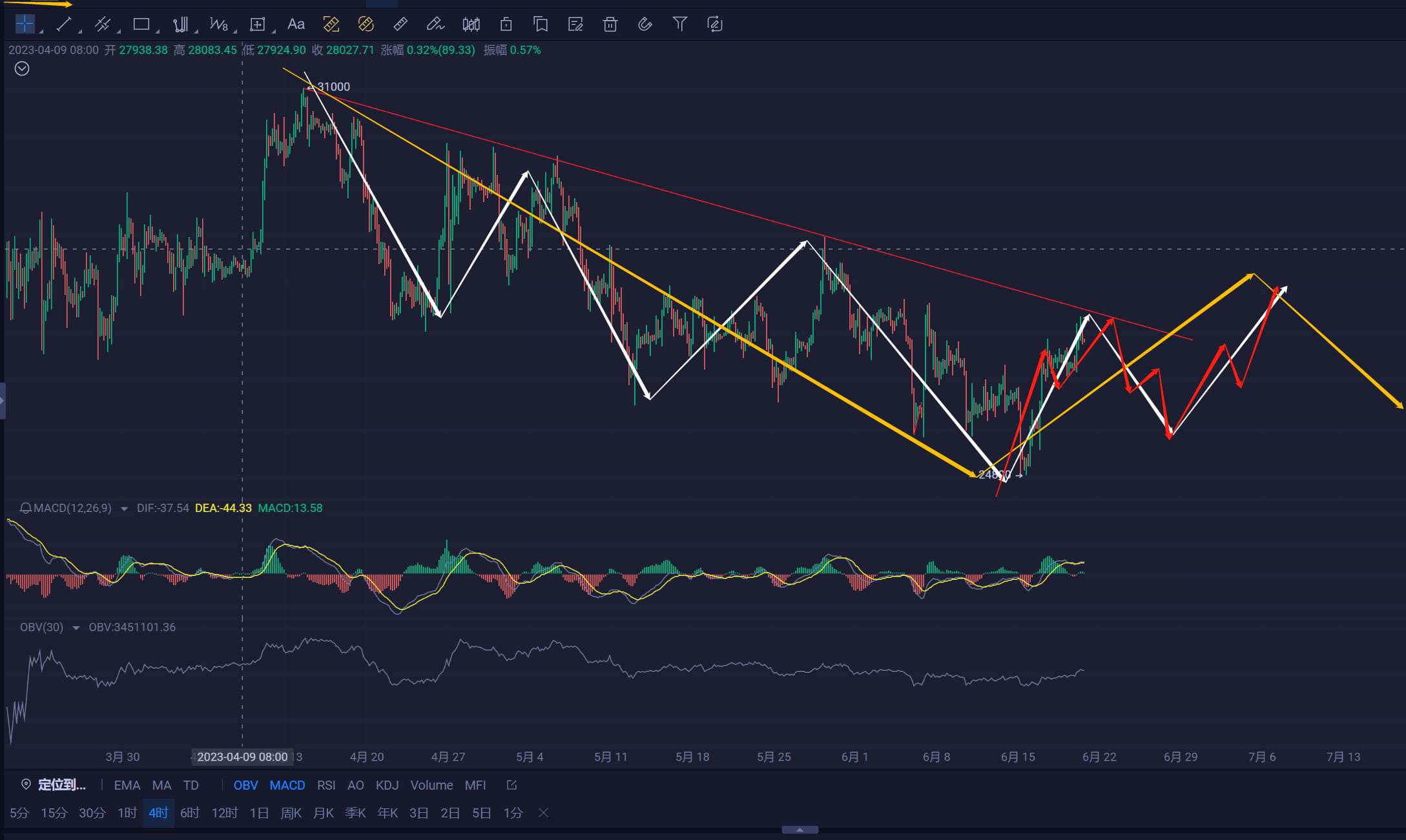Click the funnel filter icon

click(680, 25)
